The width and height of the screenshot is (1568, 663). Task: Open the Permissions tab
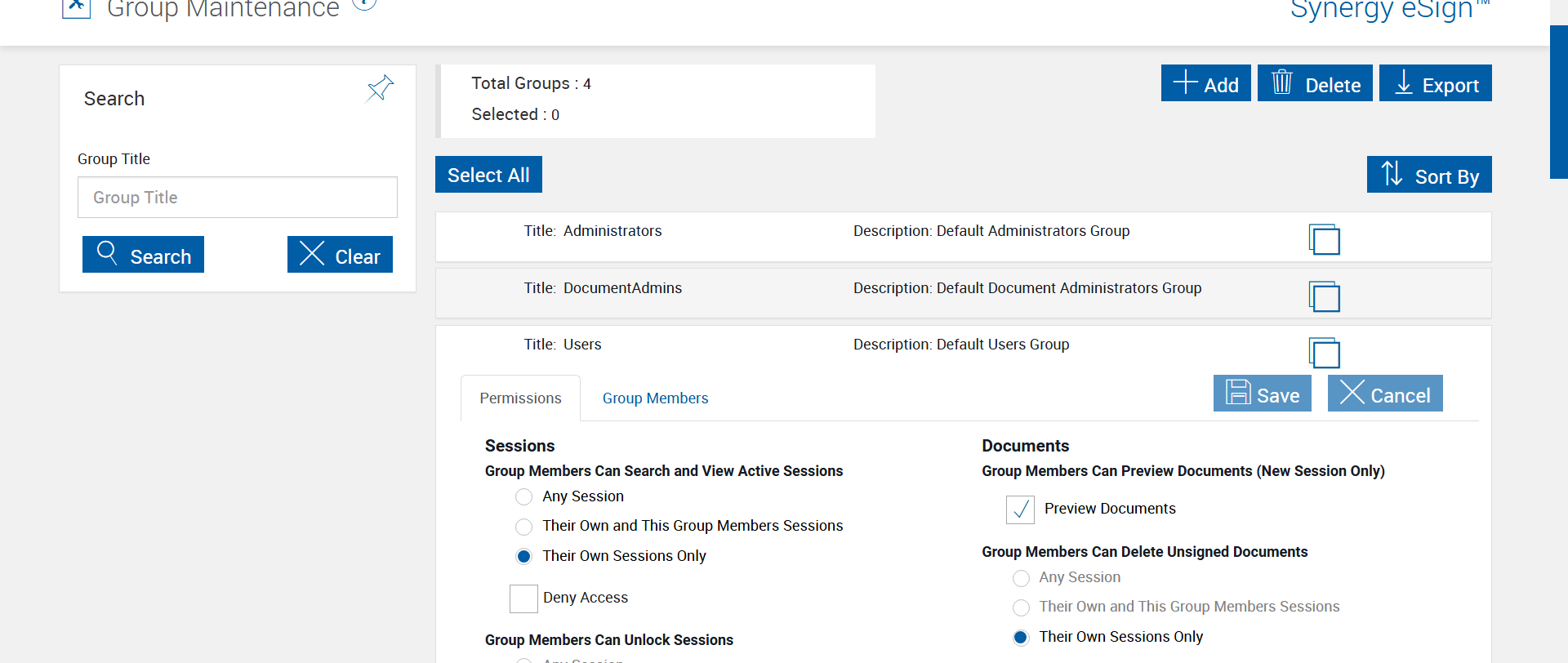coord(520,398)
